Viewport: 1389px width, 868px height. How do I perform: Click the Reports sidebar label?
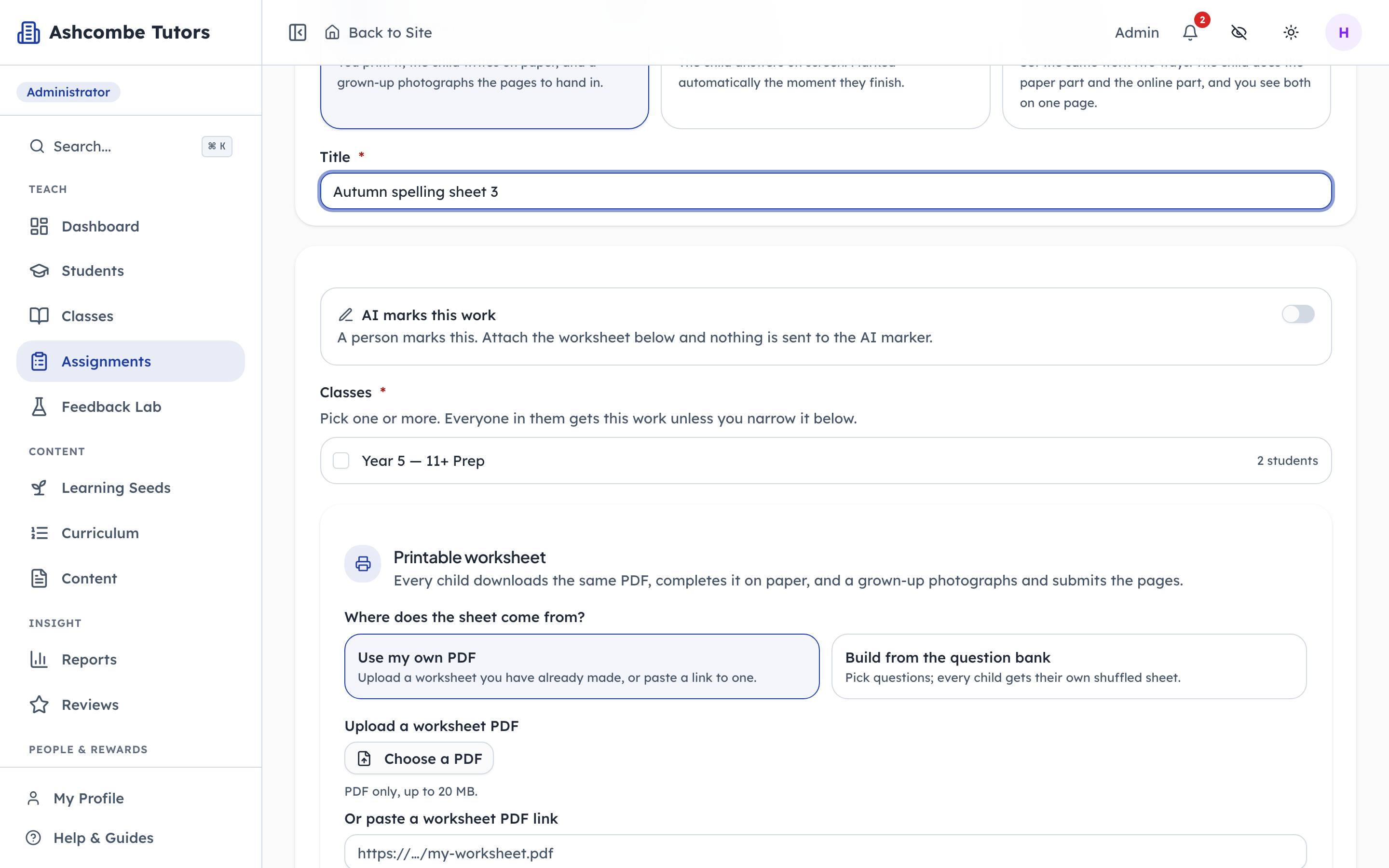point(89,659)
